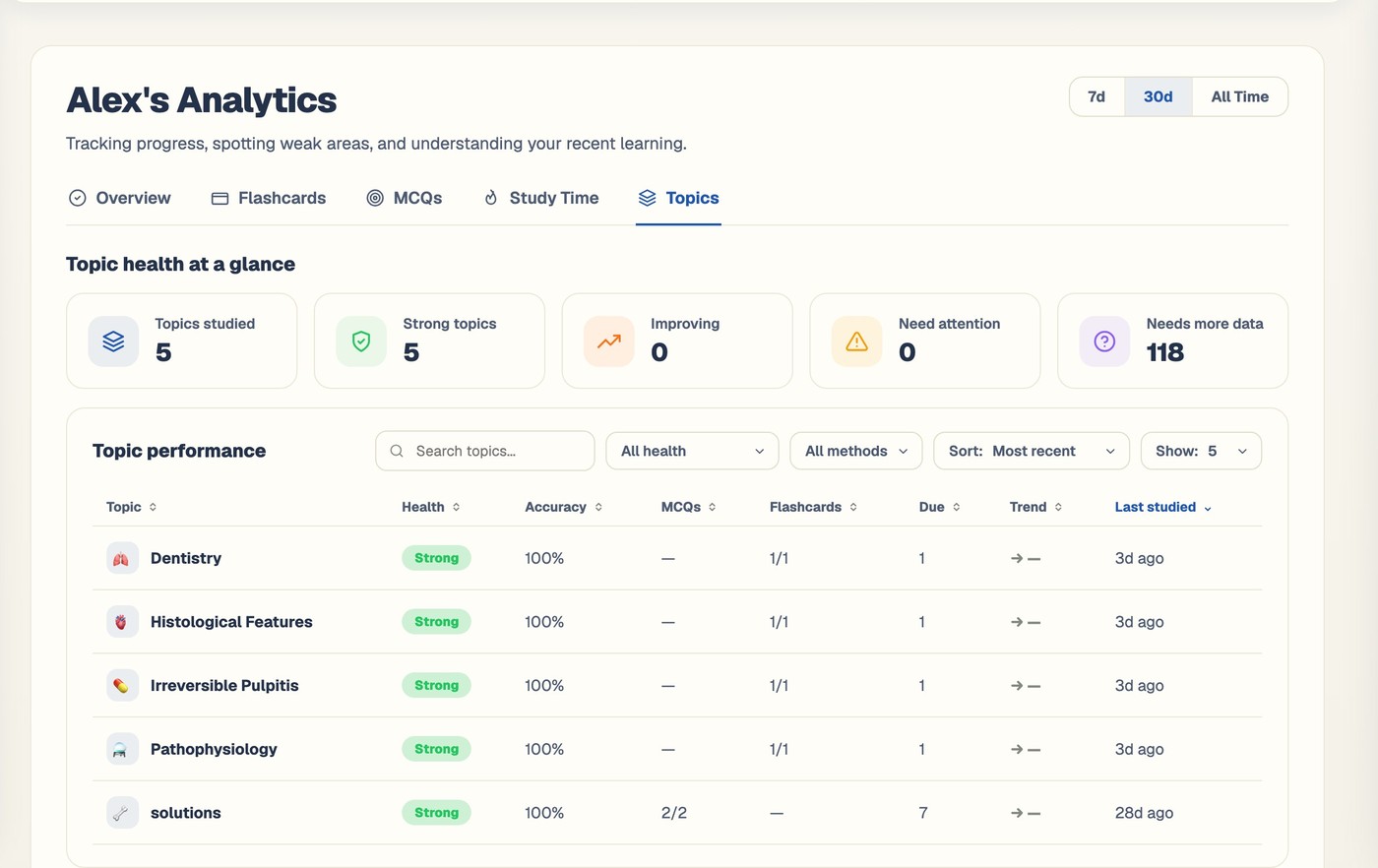
Task: Open the All health filter dropdown
Action: (x=692, y=451)
